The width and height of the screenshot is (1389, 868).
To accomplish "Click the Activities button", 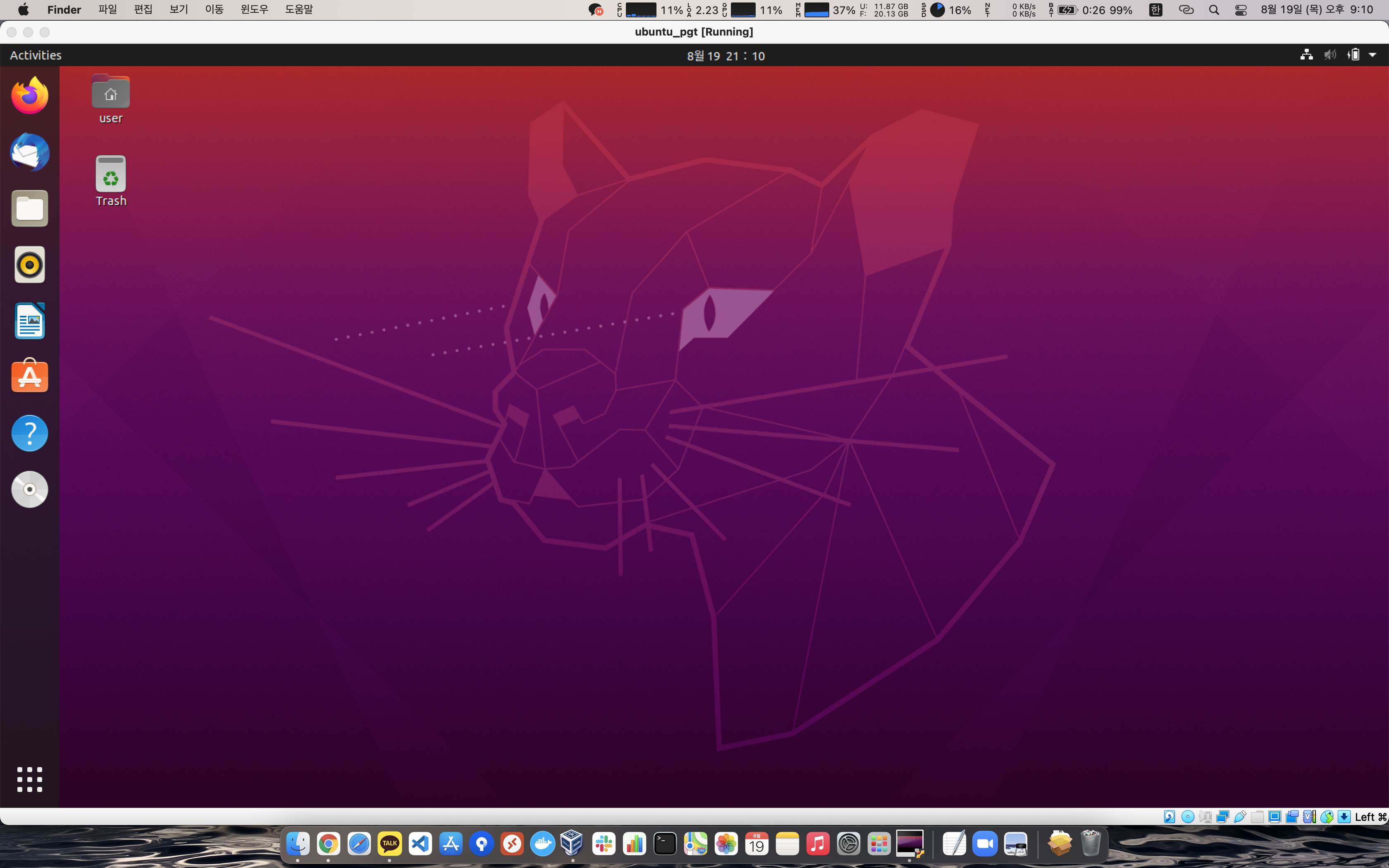I will 36,55.
